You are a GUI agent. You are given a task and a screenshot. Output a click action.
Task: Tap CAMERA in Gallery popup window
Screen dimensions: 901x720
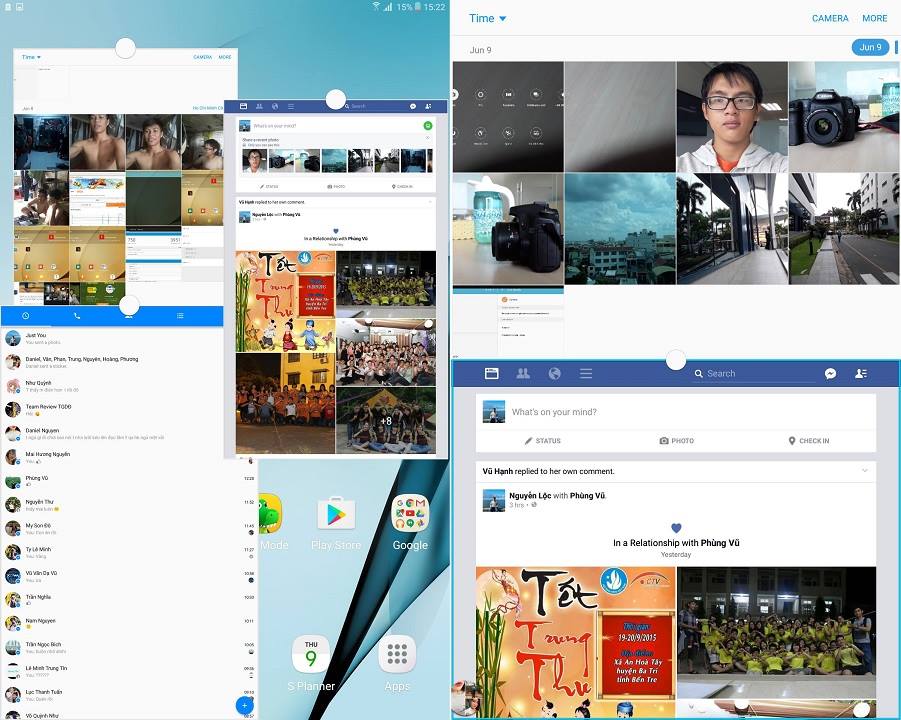click(x=202, y=57)
